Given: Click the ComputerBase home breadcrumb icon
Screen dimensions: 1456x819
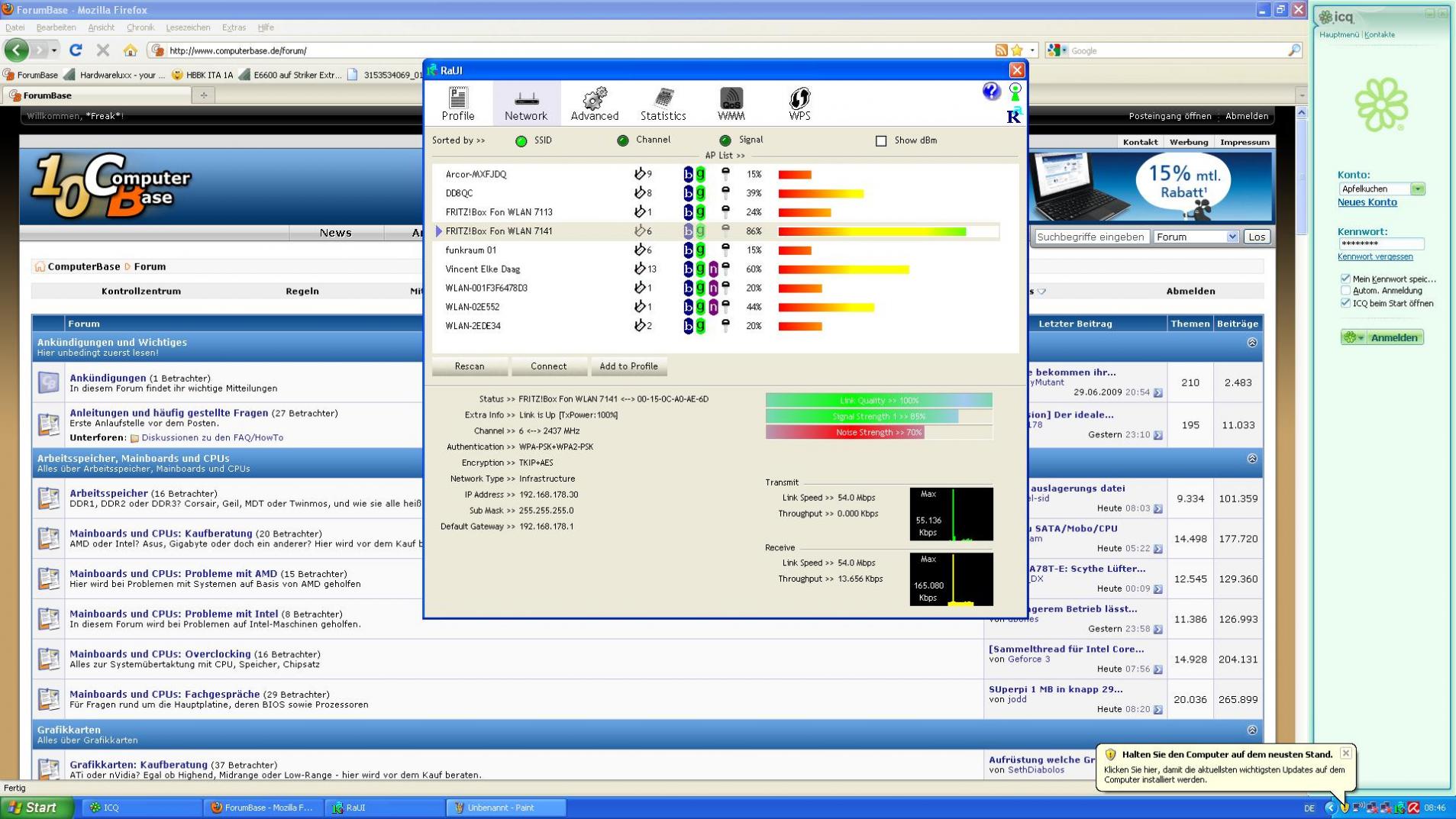Looking at the screenshot, I should [x=40, y=266].
